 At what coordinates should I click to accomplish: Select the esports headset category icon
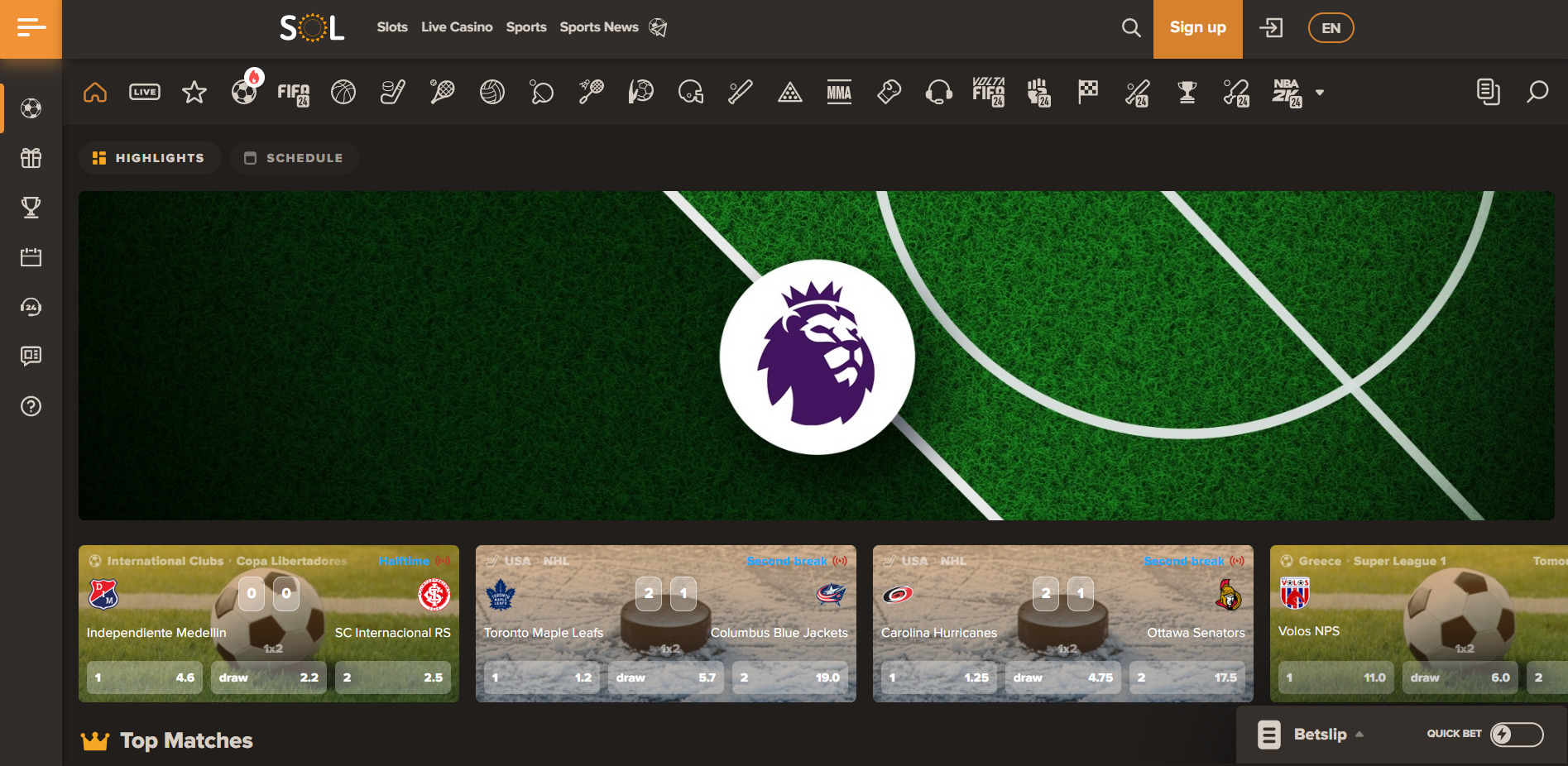pyautogui.click(x=939, y=92)
